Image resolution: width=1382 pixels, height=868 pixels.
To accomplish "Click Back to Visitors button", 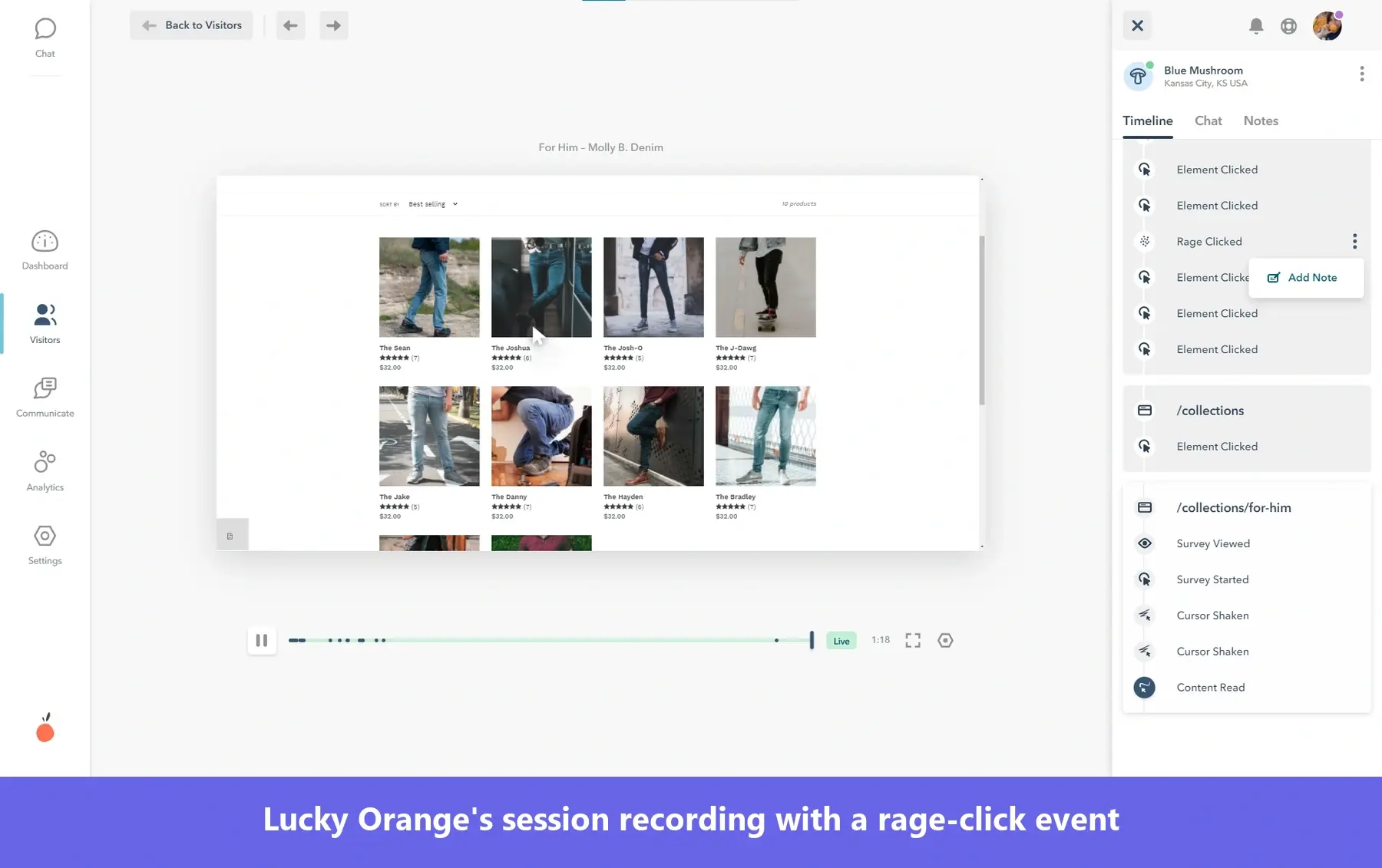I will (191, 25).
